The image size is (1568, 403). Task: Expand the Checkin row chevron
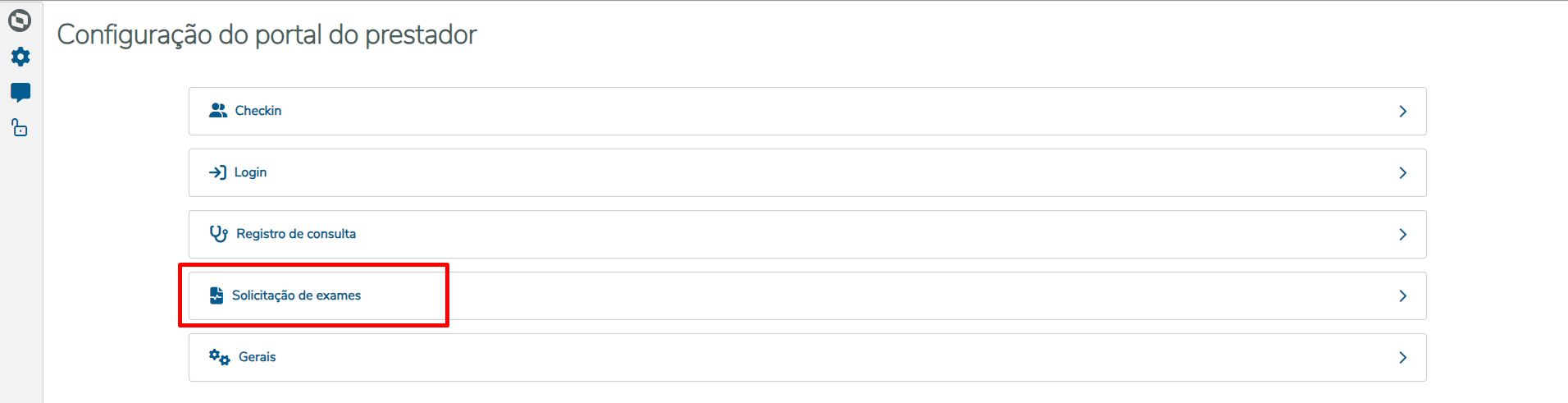click(x=1402, y=111)
